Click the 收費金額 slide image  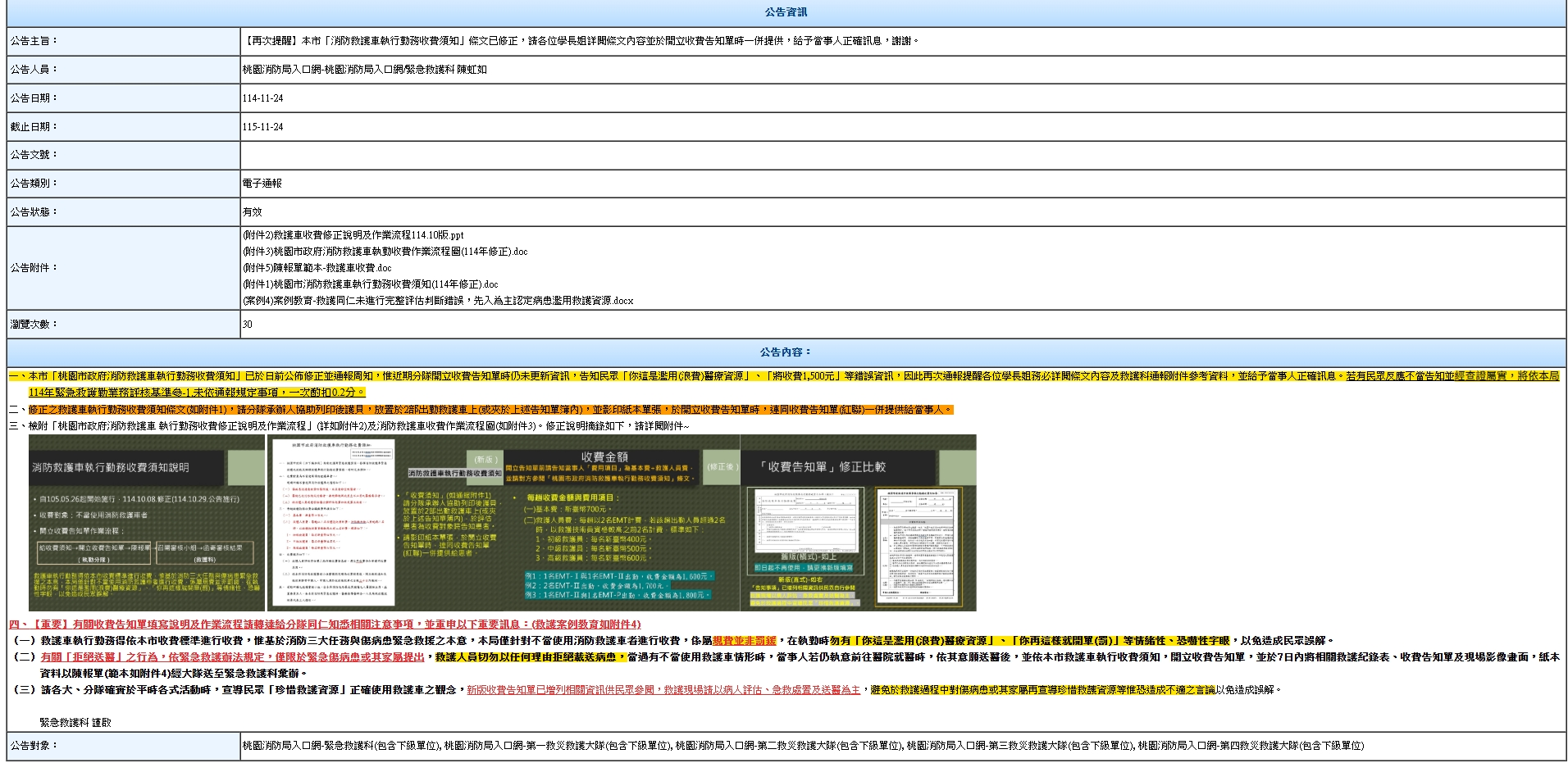click(502, 523)
